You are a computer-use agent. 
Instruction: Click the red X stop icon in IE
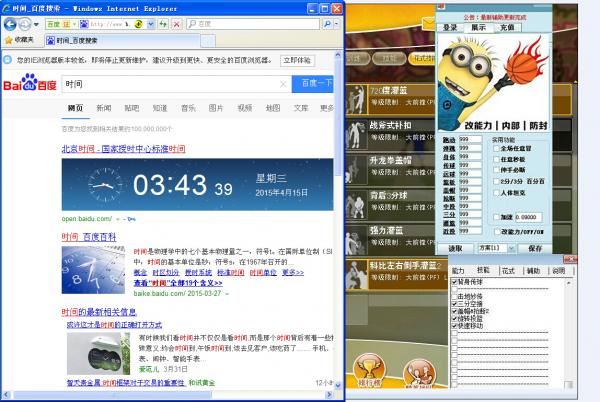(x=176, y=24)
